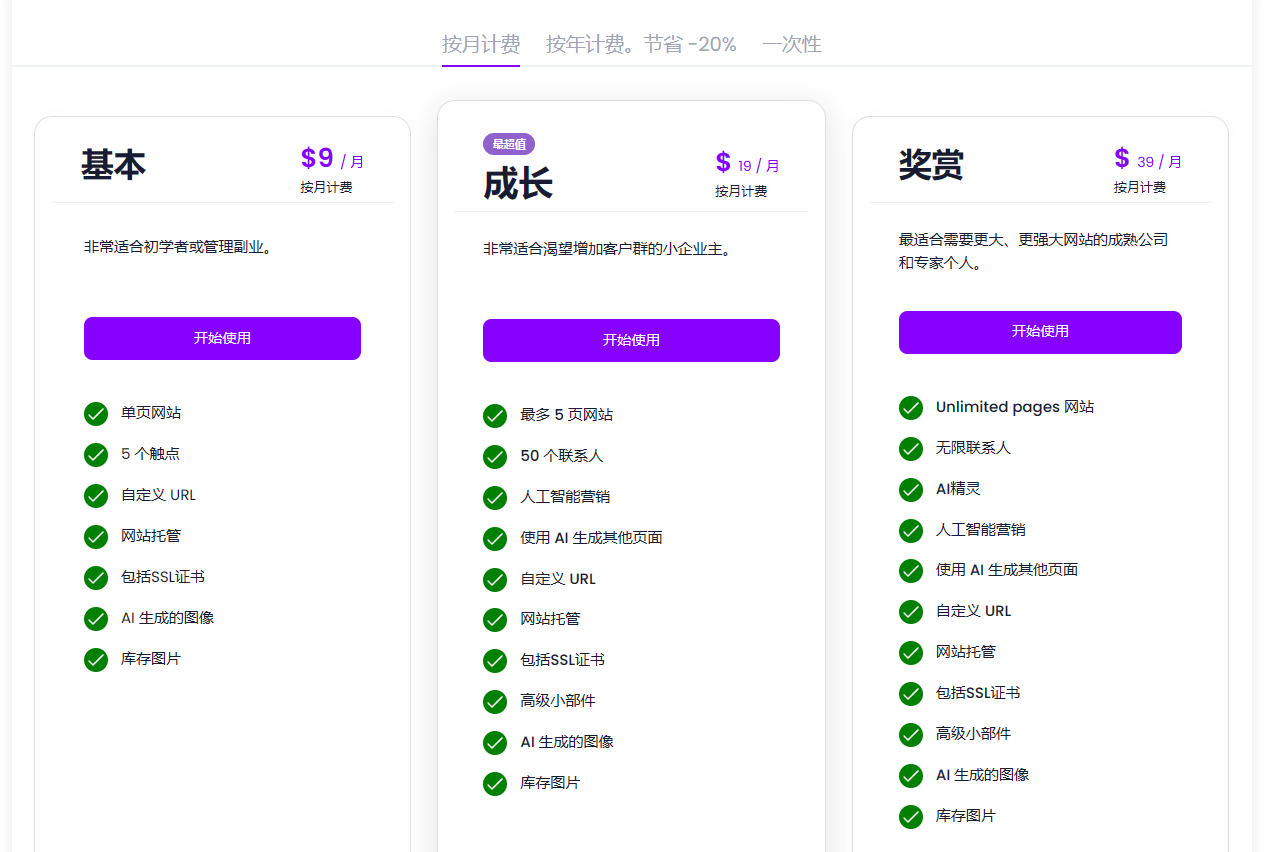Switch to the 按月计费 tab
This screenshot has width=1268, height=852.
click(x=481, y=44)
